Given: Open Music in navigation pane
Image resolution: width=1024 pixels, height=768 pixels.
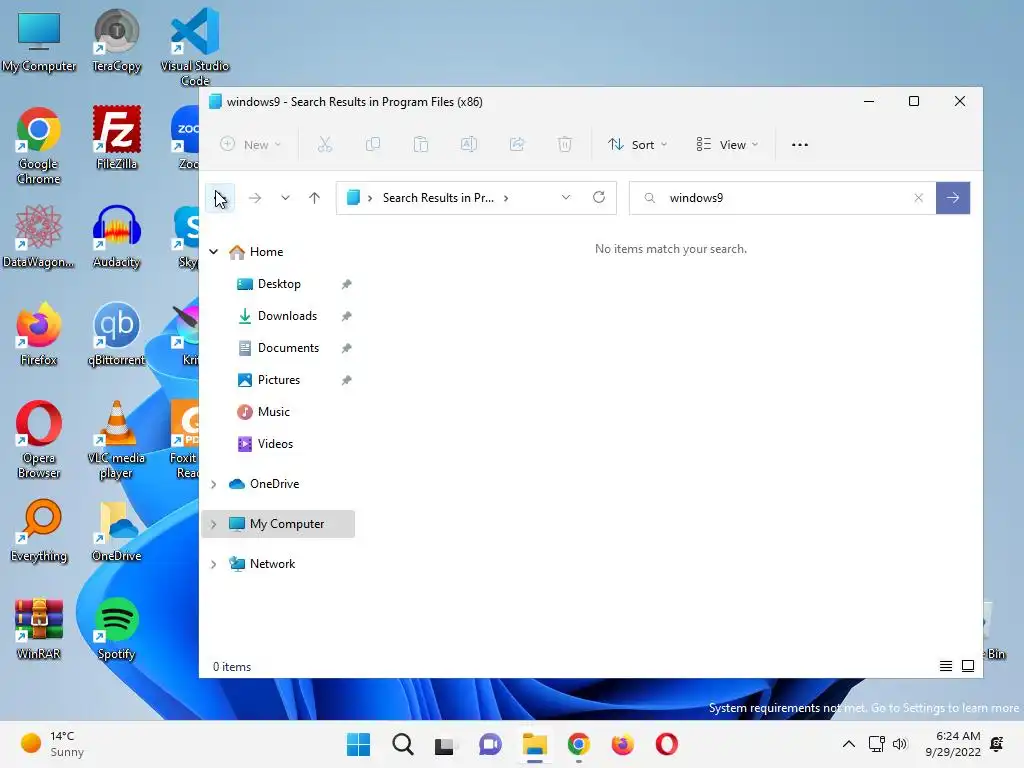Looking at the screenshot, I should pyautogui.click(x=274, y=412).
